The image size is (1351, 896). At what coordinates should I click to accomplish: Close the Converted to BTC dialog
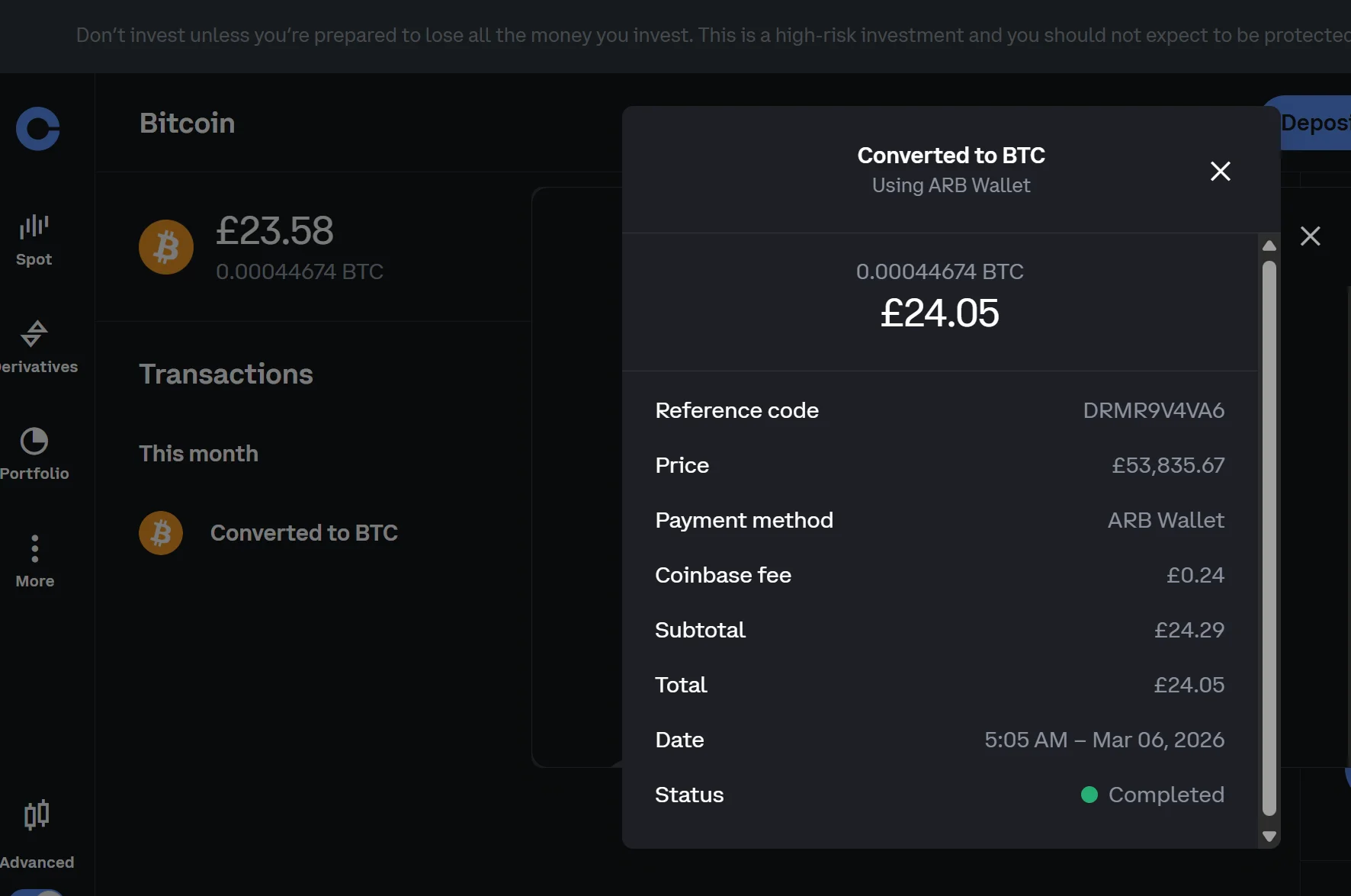click(1221, 171)
